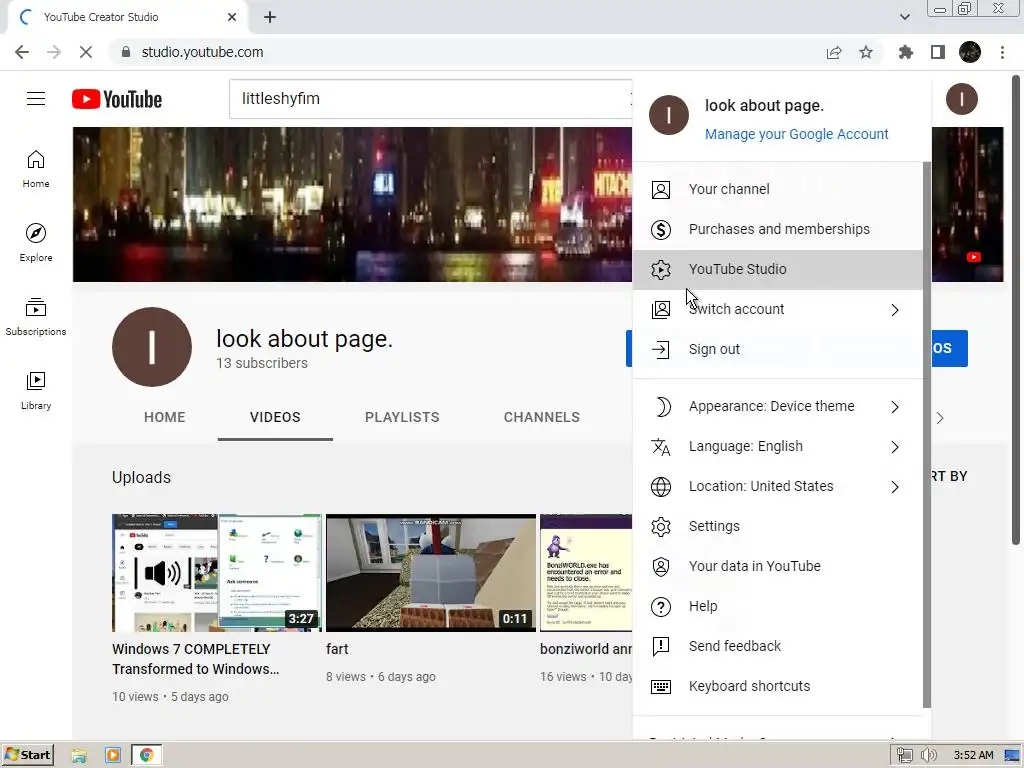Click the Help question mark icon
1024x768 pixels.
661,607
